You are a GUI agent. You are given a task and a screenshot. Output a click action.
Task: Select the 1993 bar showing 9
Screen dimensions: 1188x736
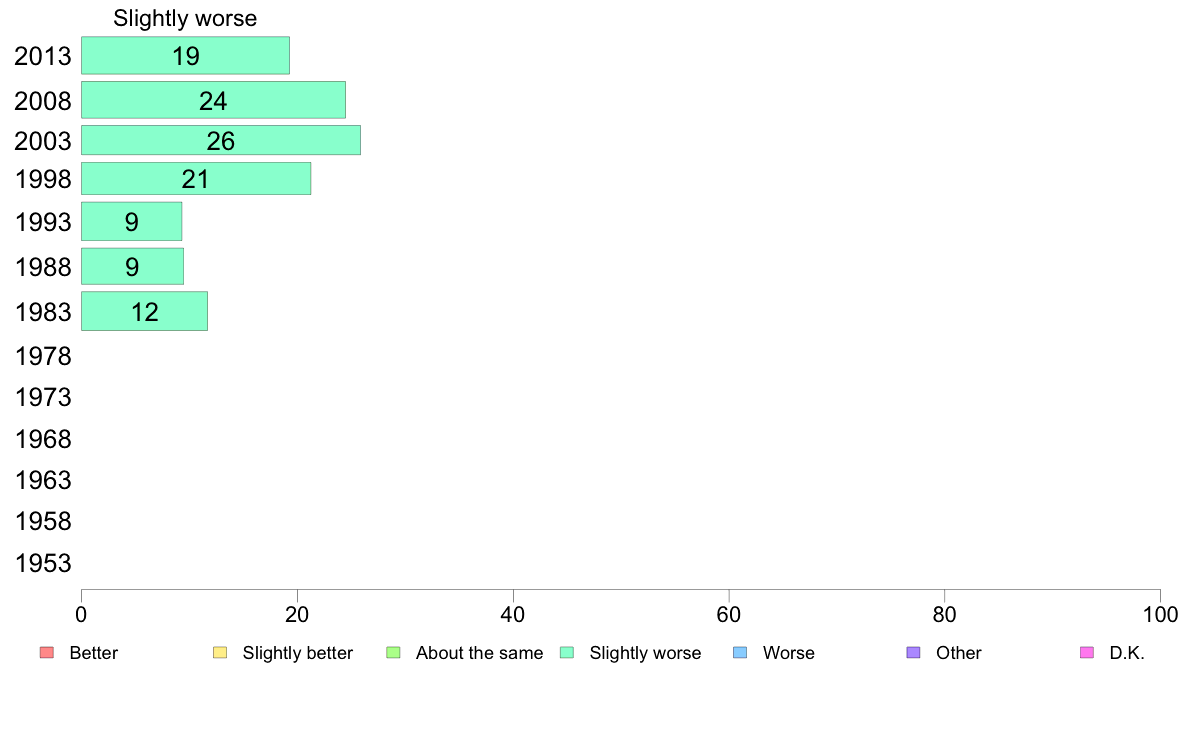(x=132, y=221)
